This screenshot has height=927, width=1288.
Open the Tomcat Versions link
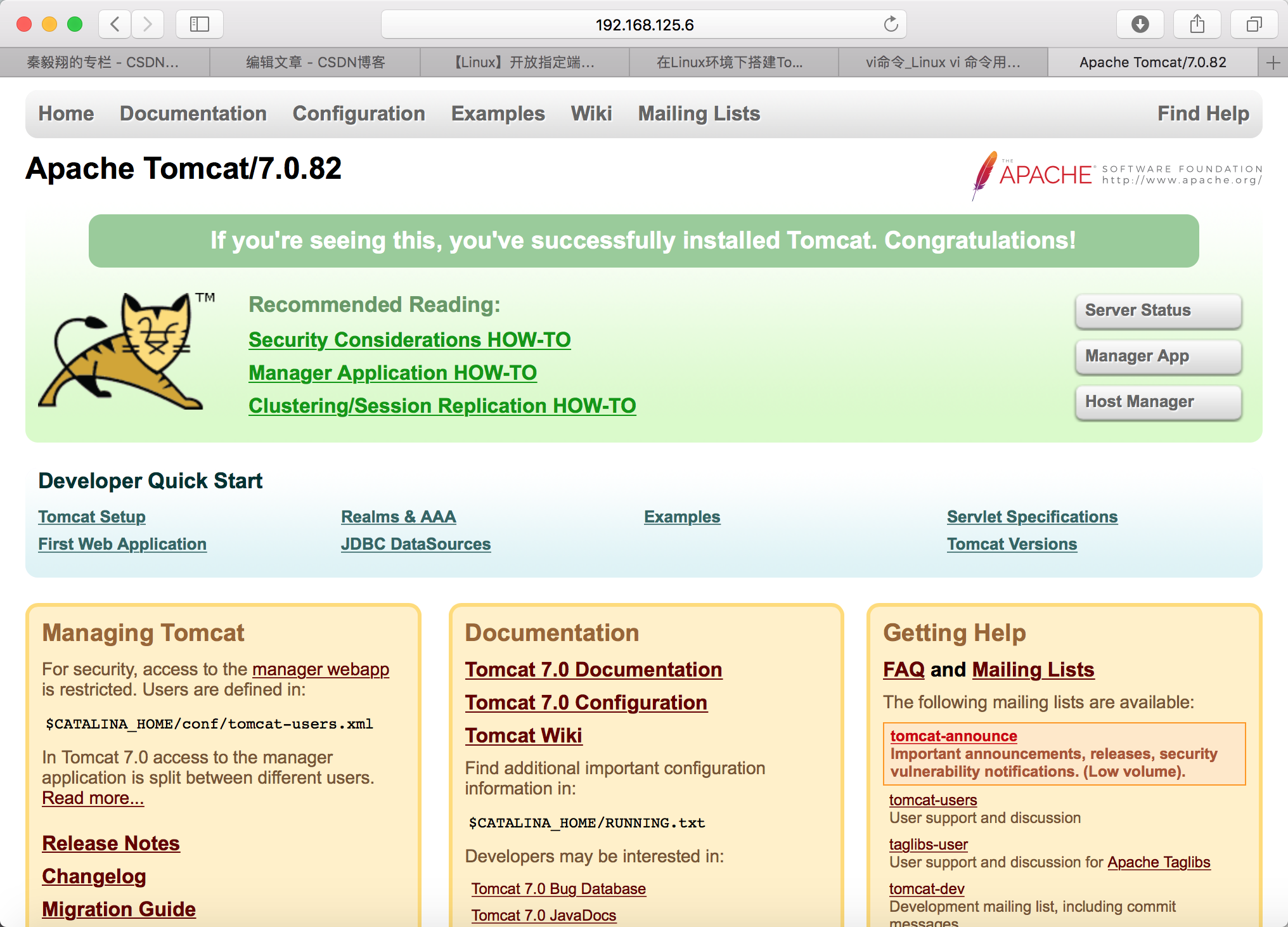point(1012,544)
